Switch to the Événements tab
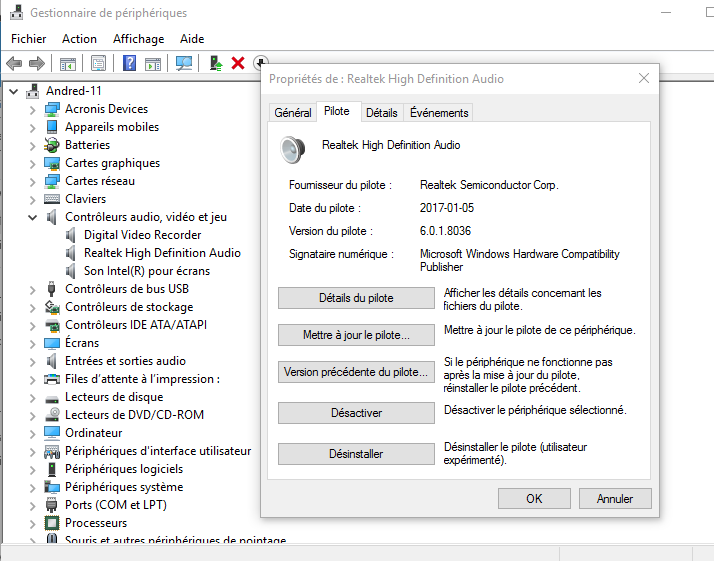The width and height of the screenshot is (714, 561). 439,112
